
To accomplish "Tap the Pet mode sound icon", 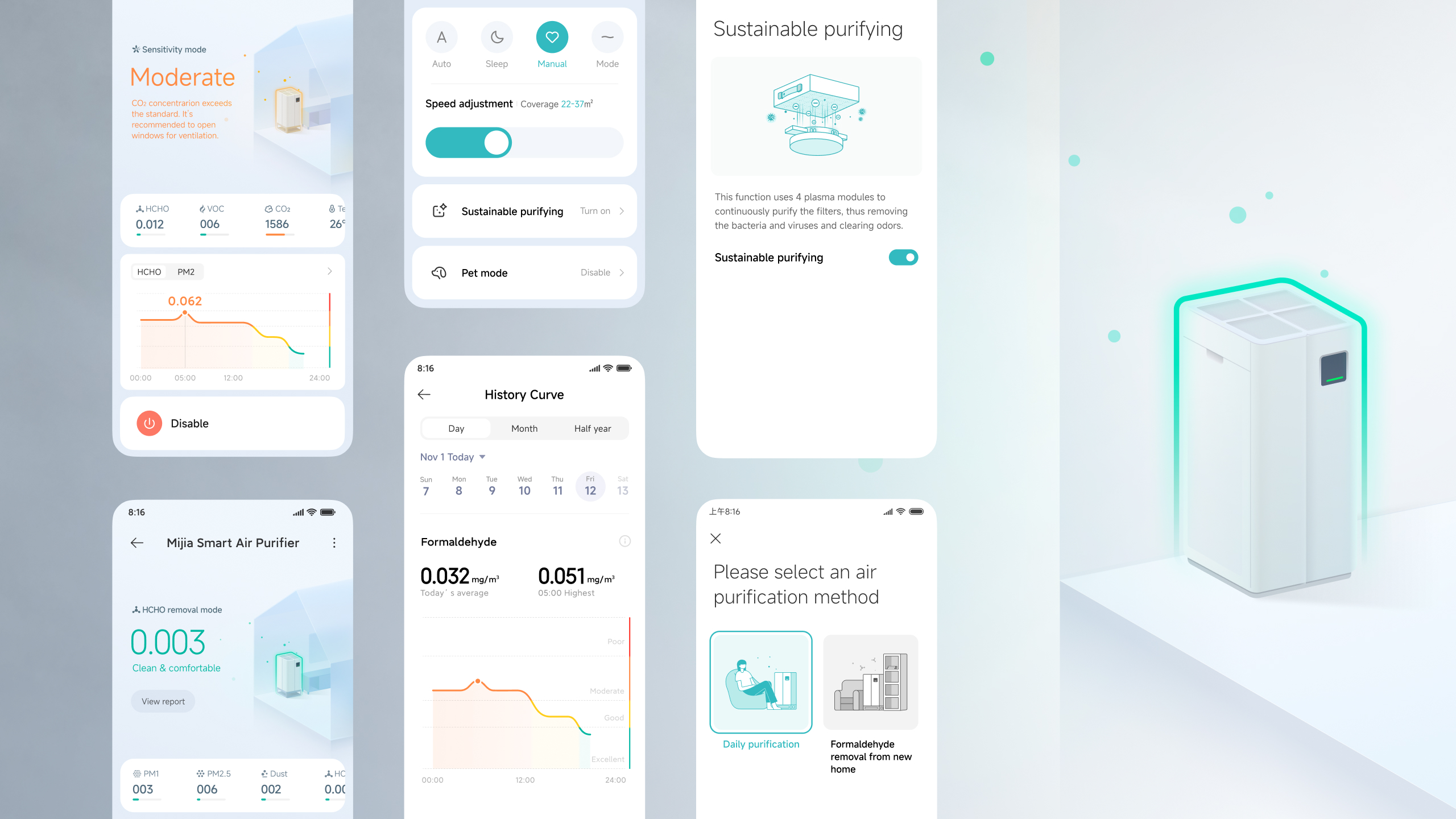I will [x=438, y=271].
